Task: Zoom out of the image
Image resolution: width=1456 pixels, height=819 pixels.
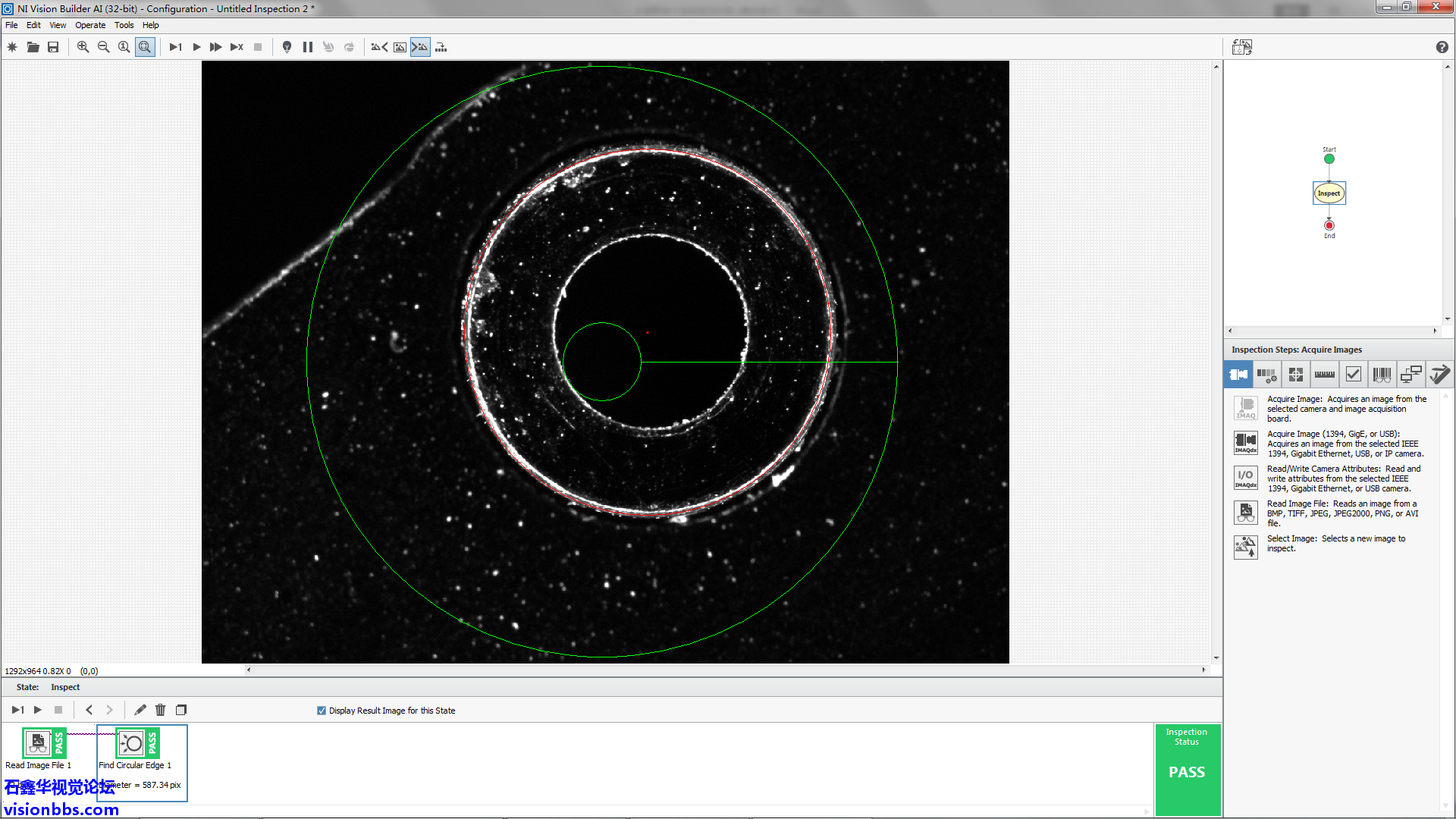Action: pos(103,47)
